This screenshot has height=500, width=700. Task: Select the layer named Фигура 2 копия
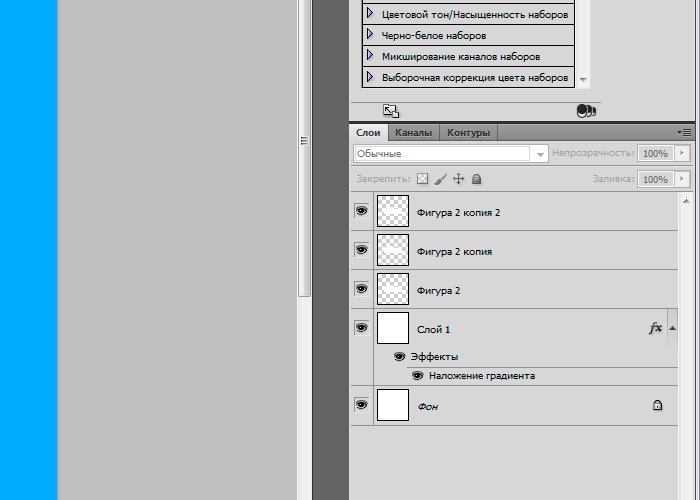[x=454, y=252]
